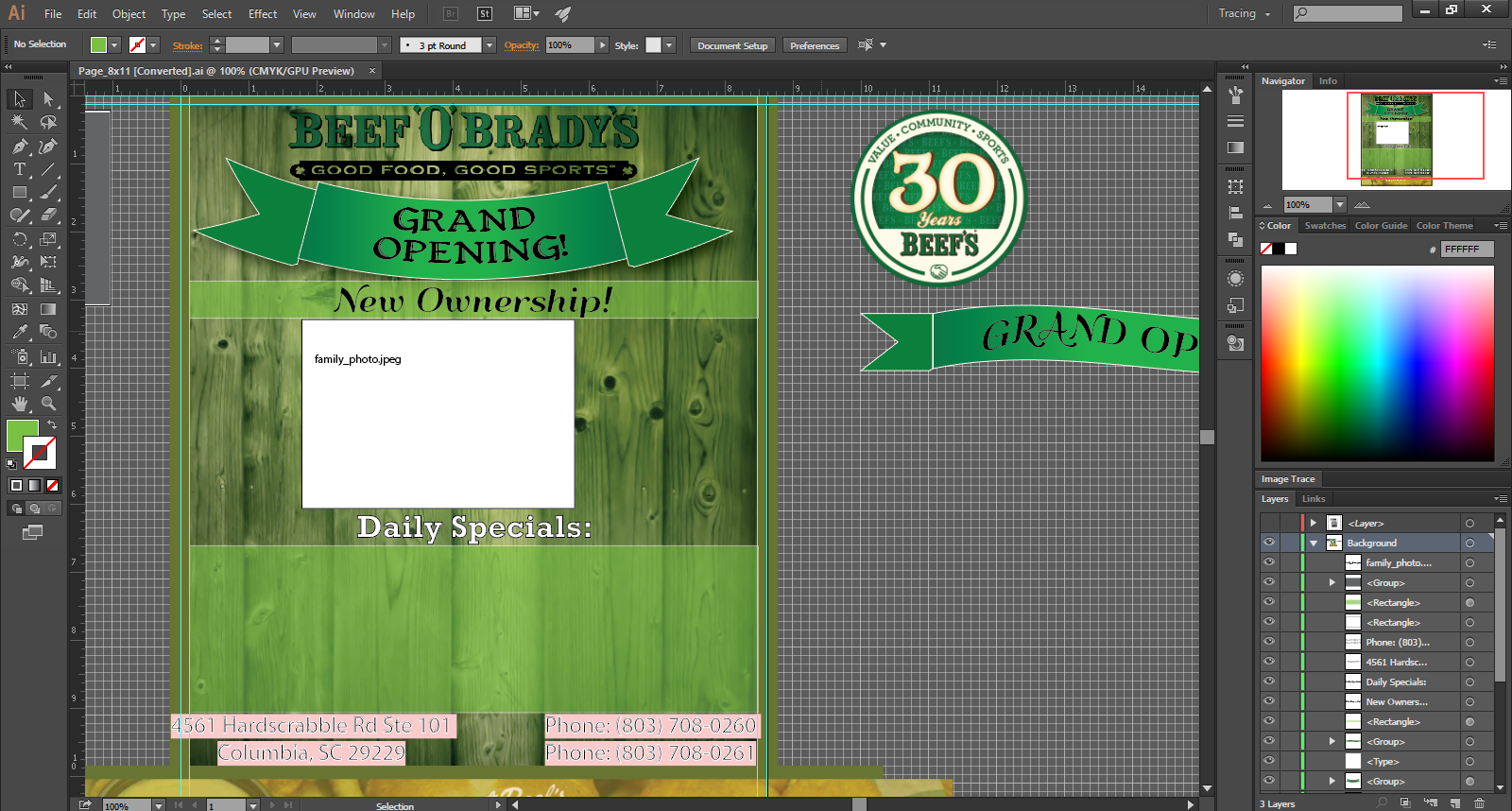Collapse the Background layer
The image size is (1512, 811).
1313,543
